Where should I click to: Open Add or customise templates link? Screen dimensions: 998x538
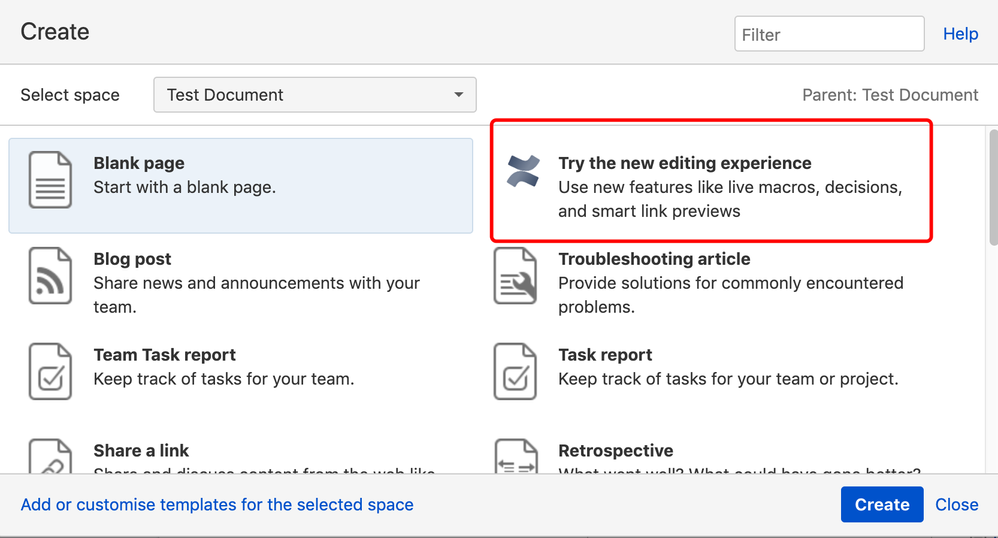217,504
